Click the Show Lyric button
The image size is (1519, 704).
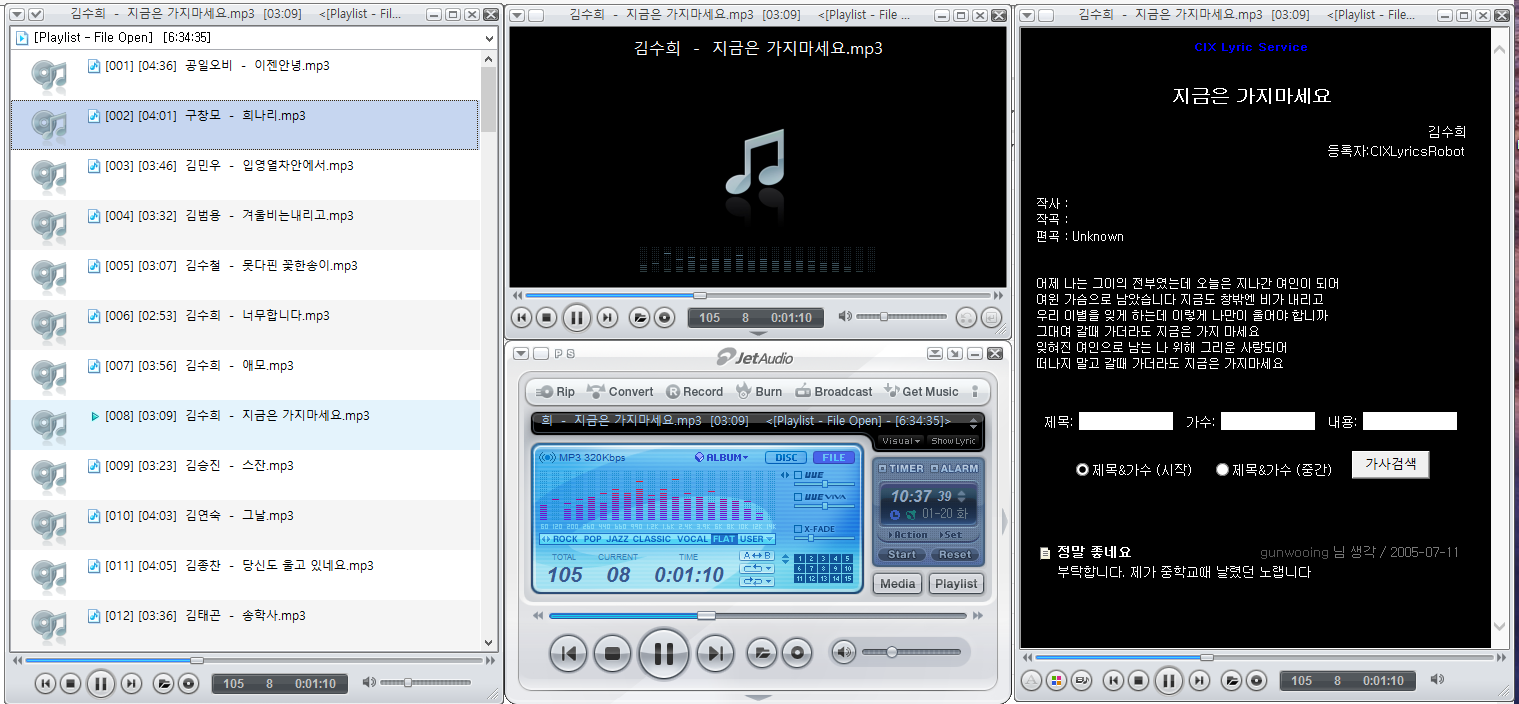(952, 440)
